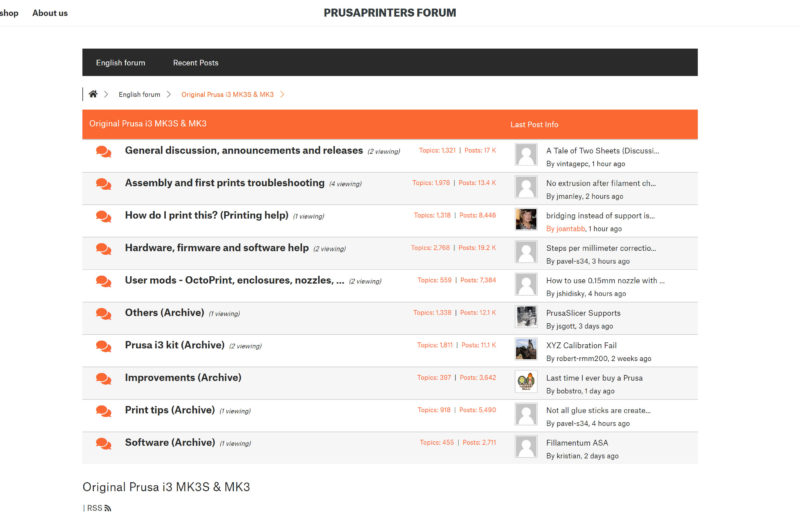Open last post Last time I ever buy a Prusa
Screen dimensions: 800x521
coord(594,378)
